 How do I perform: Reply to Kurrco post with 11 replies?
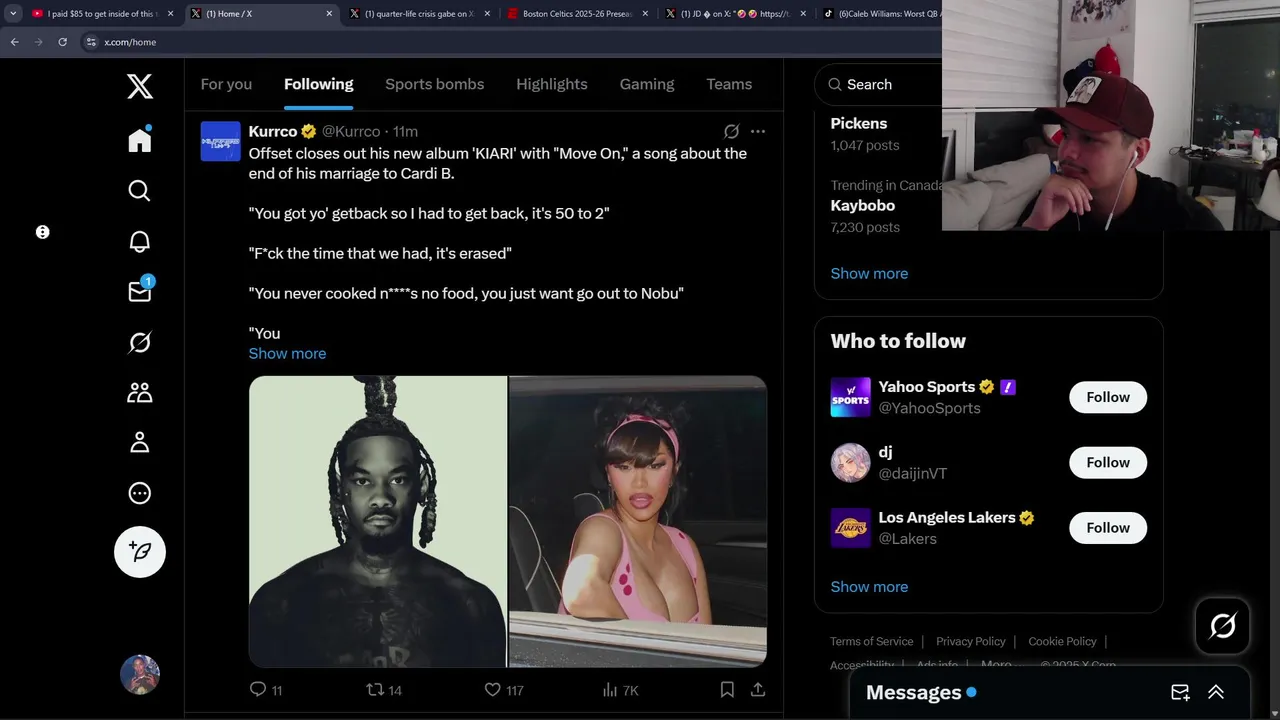(265, 690)
